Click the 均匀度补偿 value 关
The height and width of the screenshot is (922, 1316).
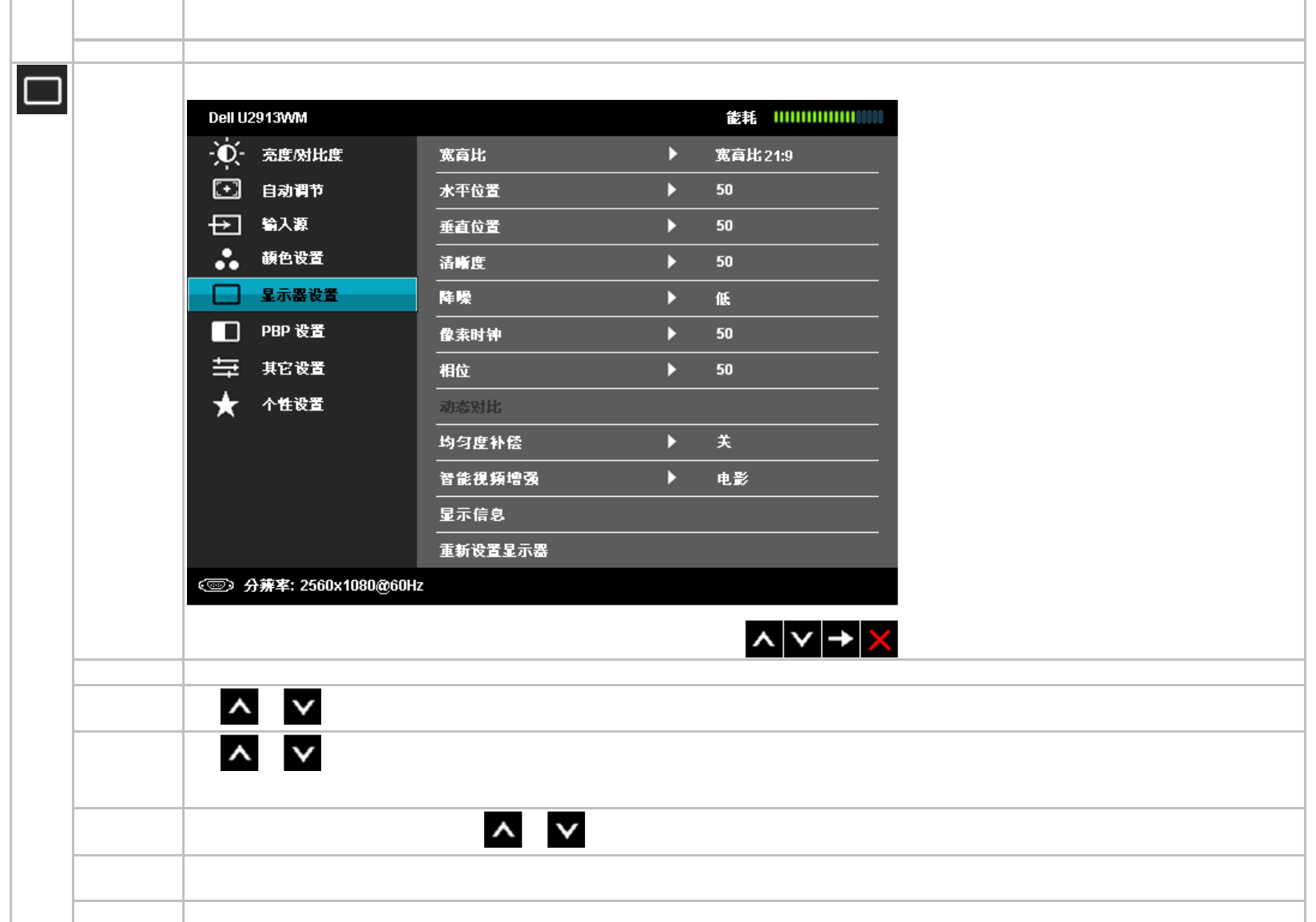pos(724,442)
